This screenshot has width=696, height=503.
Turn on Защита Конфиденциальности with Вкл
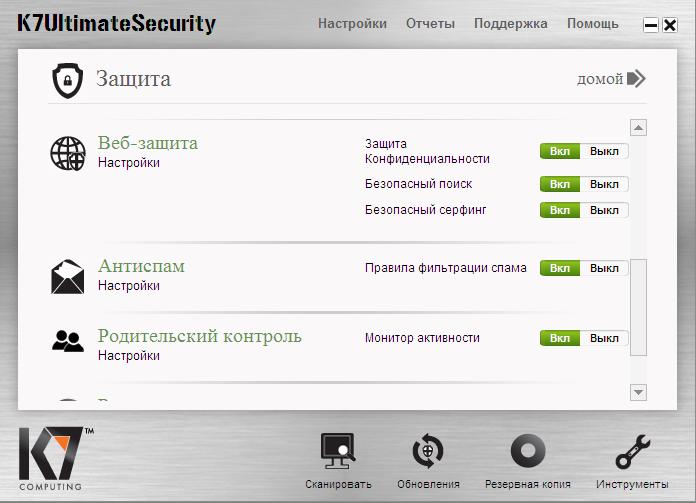560,151
